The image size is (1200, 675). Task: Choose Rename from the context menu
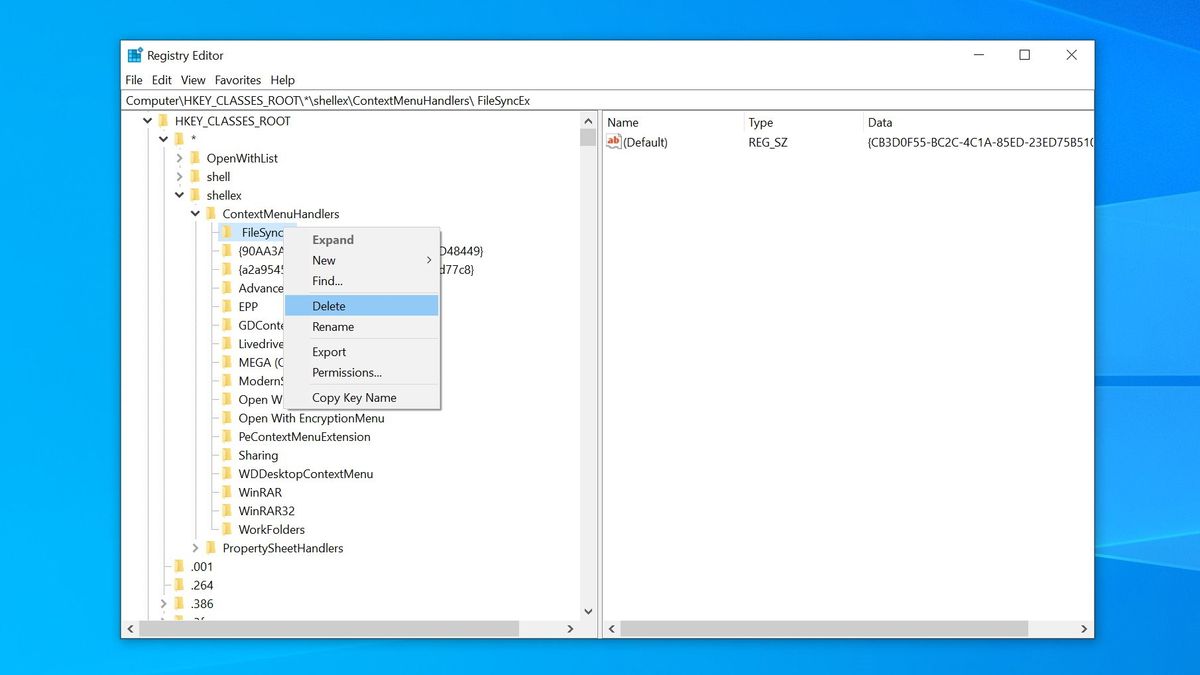tap(333, 327)
